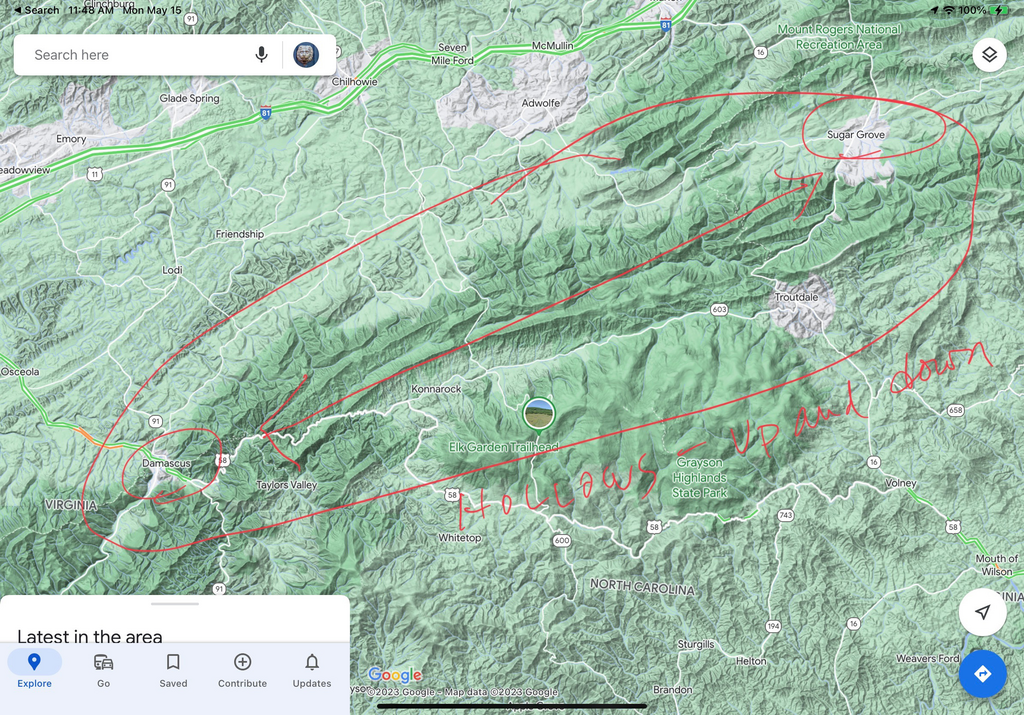Tap the blue directions button

982,674
